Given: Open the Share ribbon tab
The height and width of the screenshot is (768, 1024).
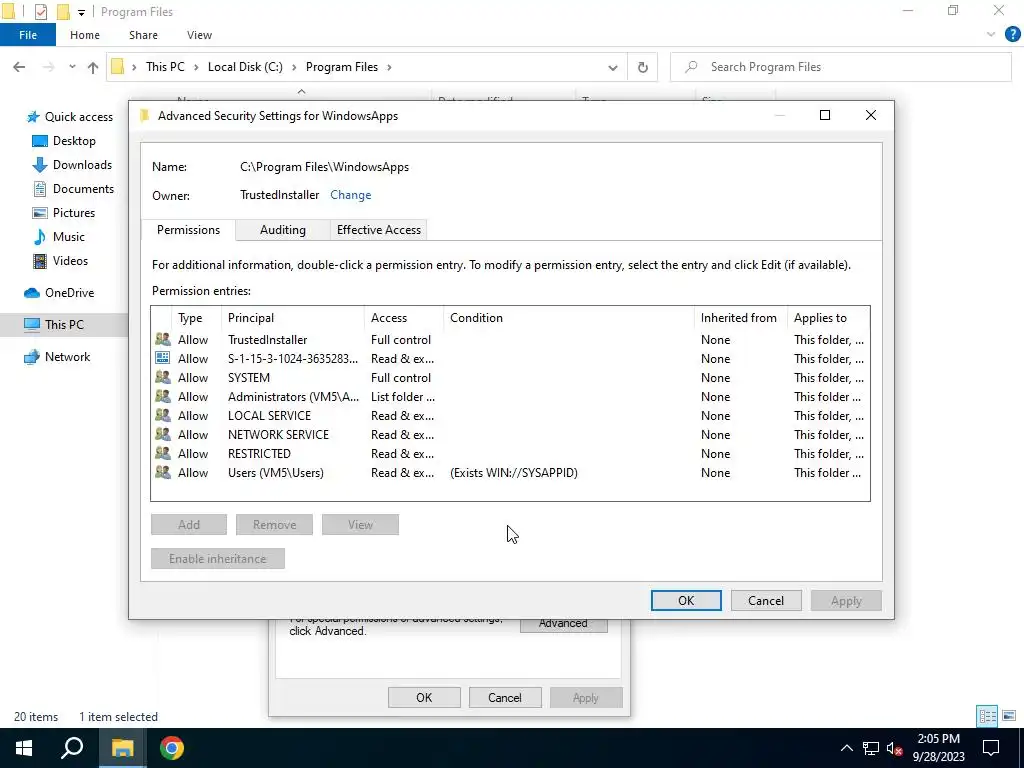Looking at the screenshot, I should [143, 35].
